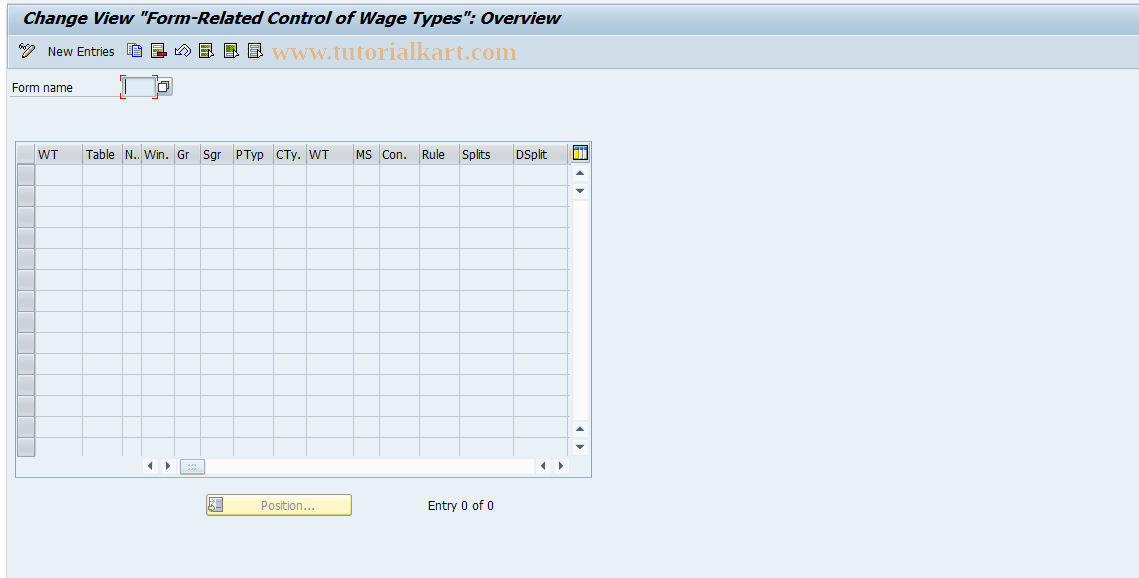Screen dimensions: 1139x578
Task: Click the N.. column header
Action: [x=131, y=155]
